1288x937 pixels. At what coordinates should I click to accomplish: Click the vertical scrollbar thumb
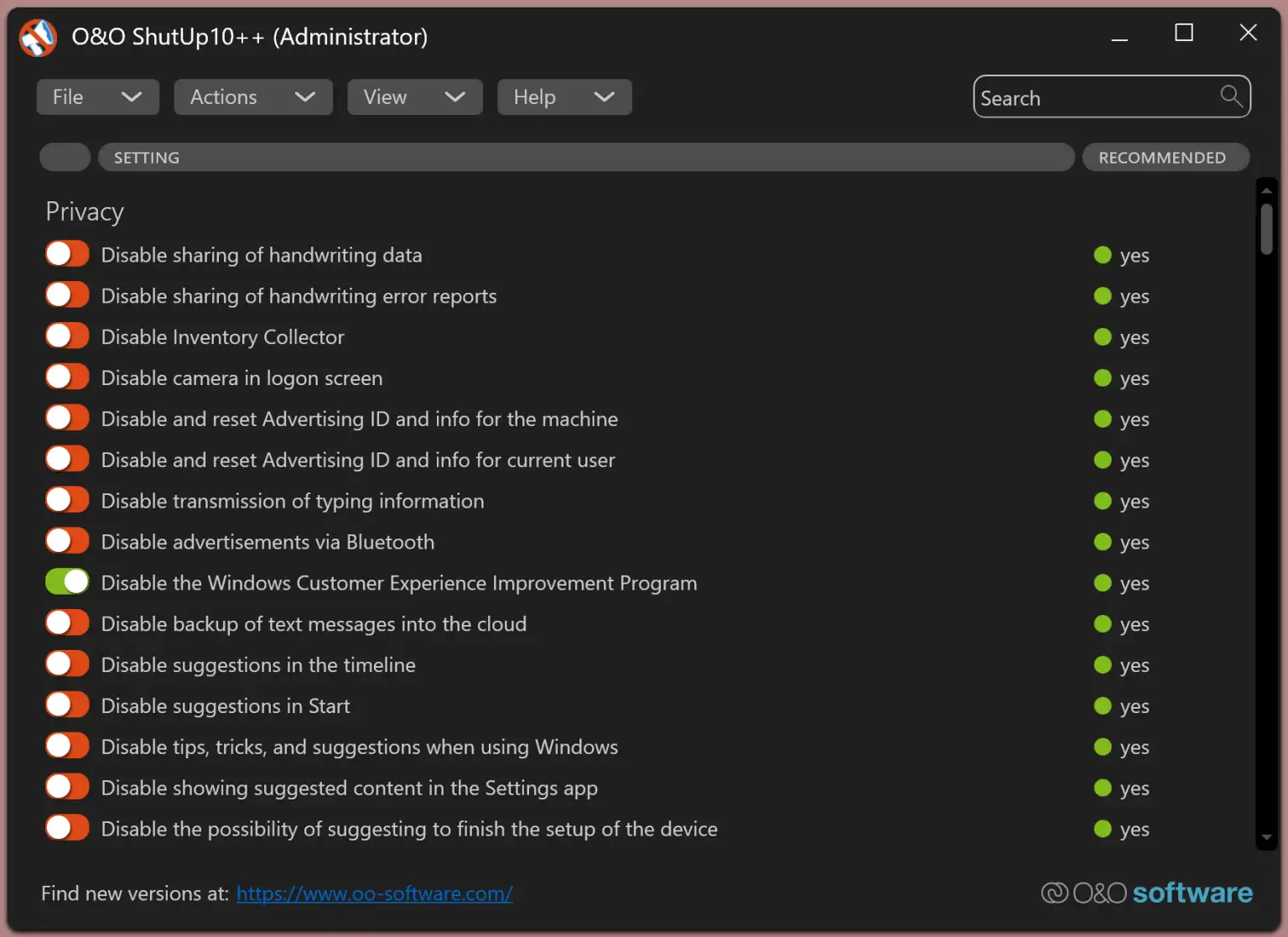click(x=1267, y=229)
